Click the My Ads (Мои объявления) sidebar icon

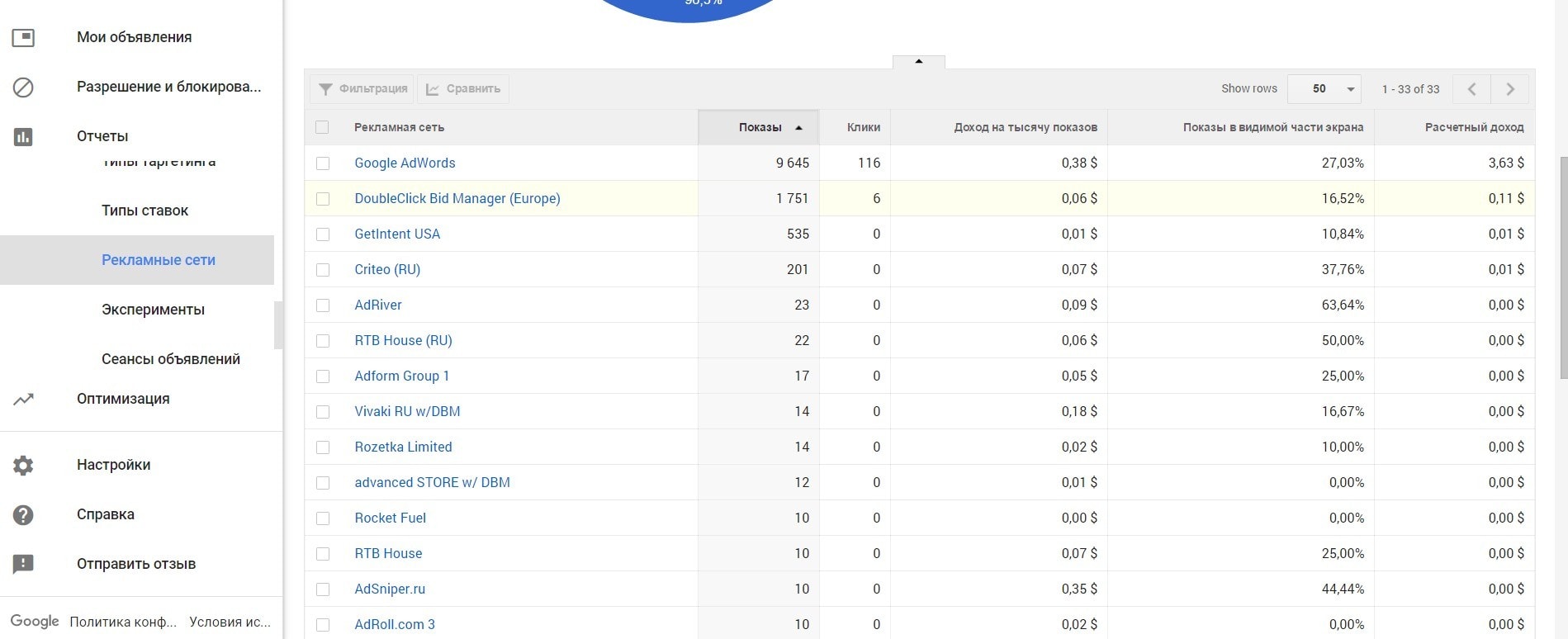[x=23, y=37]
